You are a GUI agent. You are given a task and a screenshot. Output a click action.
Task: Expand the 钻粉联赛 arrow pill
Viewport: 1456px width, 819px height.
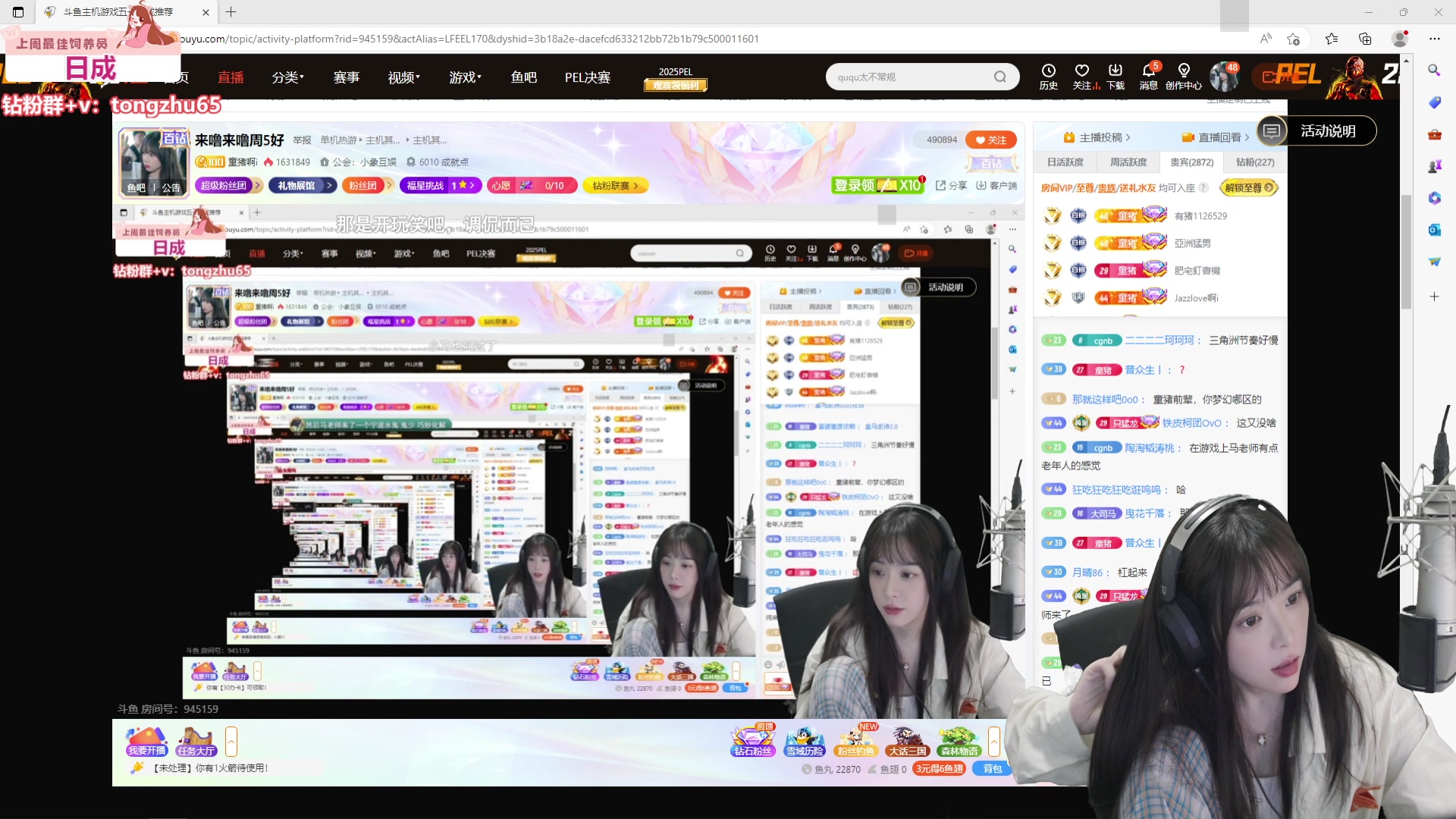[x=616, y=185]
